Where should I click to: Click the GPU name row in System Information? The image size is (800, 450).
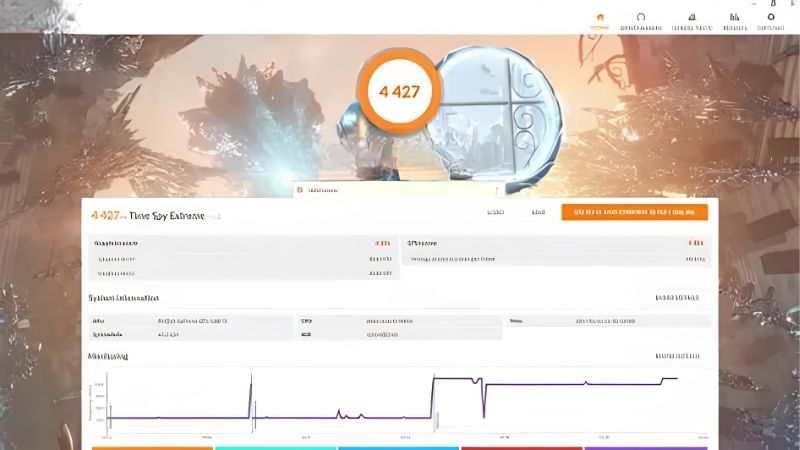(x=191, y=321)
